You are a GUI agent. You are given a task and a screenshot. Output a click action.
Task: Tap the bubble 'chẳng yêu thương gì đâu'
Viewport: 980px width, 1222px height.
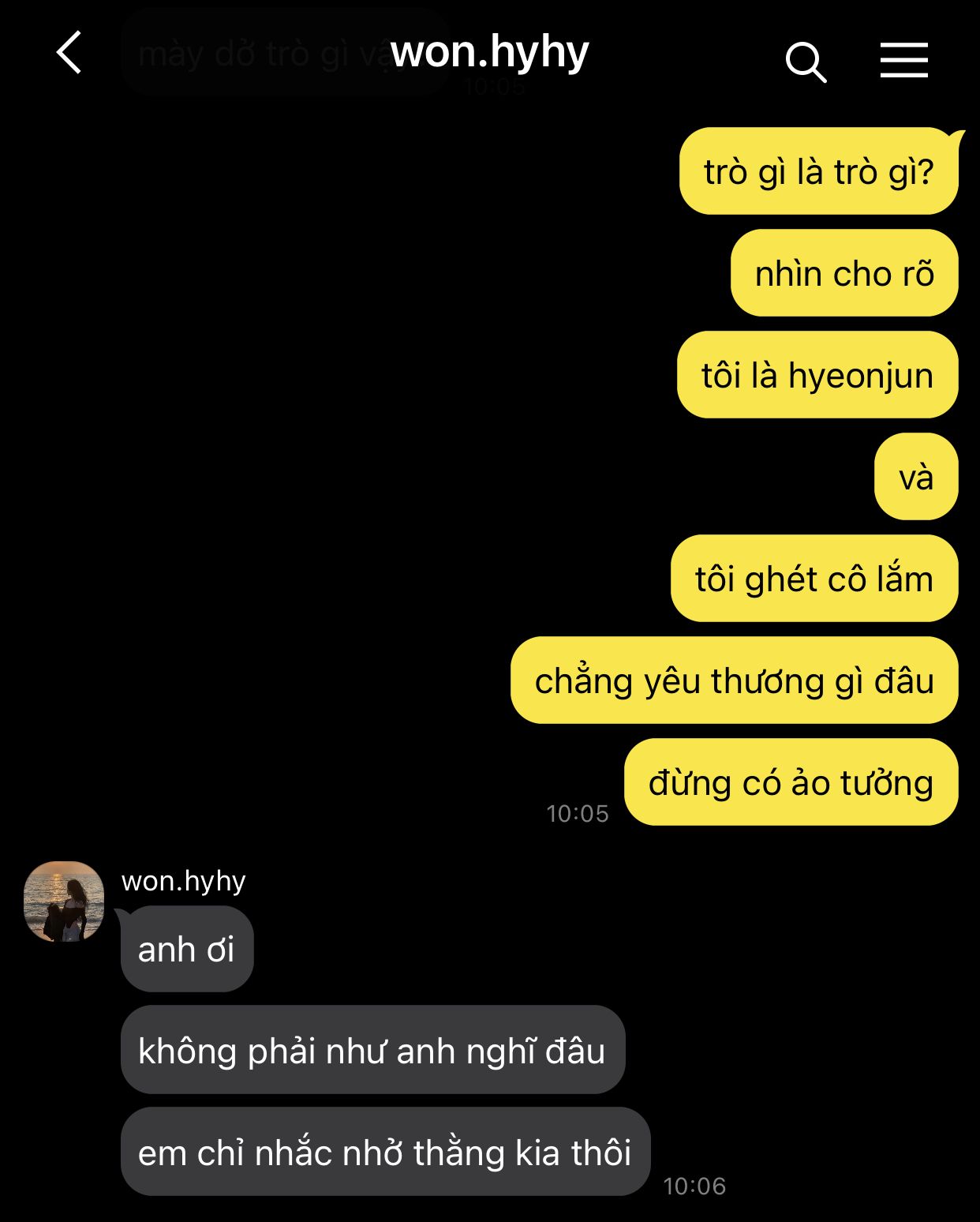click(735, 680)
